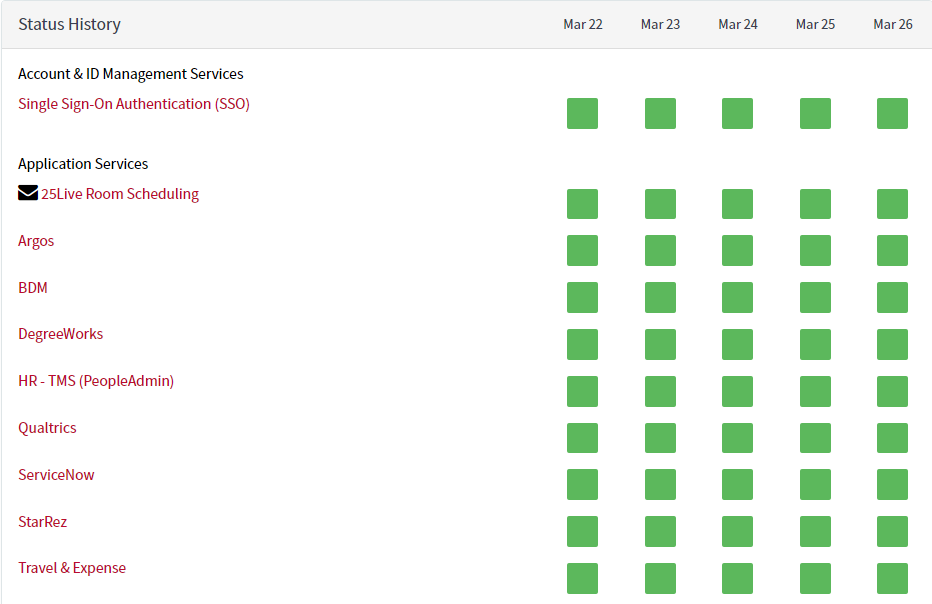Open the ServiceNow service link
932x604 pixels.
coord(56,475)
